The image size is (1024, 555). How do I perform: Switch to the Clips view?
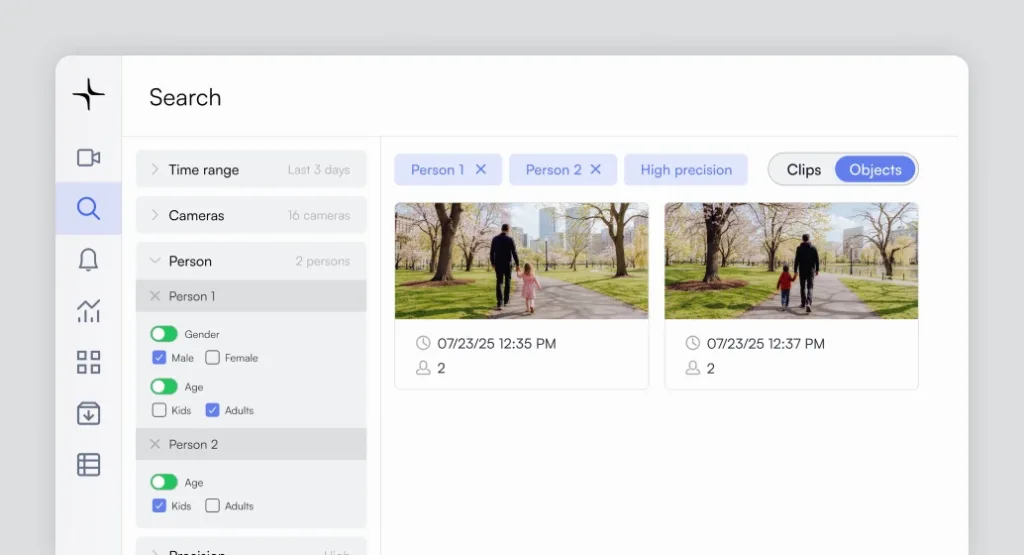tap(803, 170)
